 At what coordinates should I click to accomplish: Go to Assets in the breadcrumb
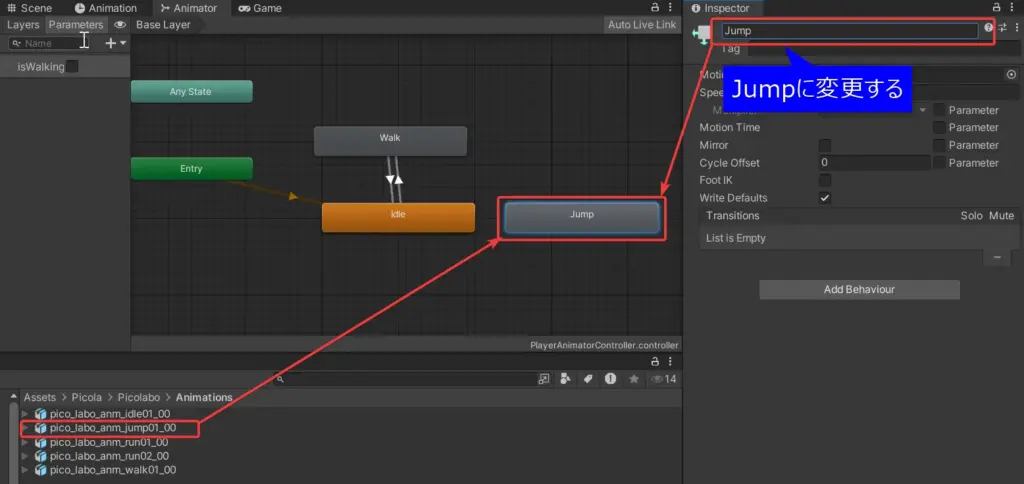40,397
